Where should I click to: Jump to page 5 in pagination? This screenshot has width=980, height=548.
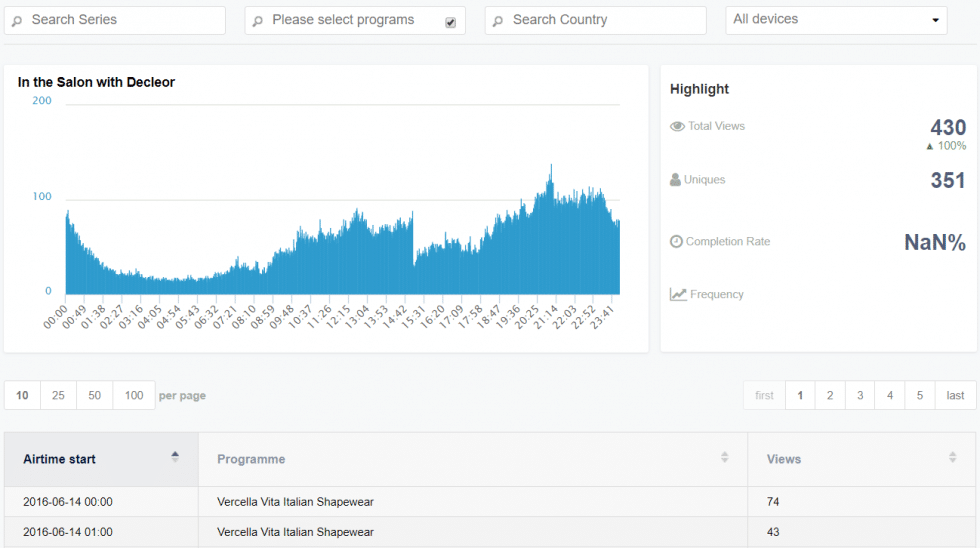tap(920, 396)
